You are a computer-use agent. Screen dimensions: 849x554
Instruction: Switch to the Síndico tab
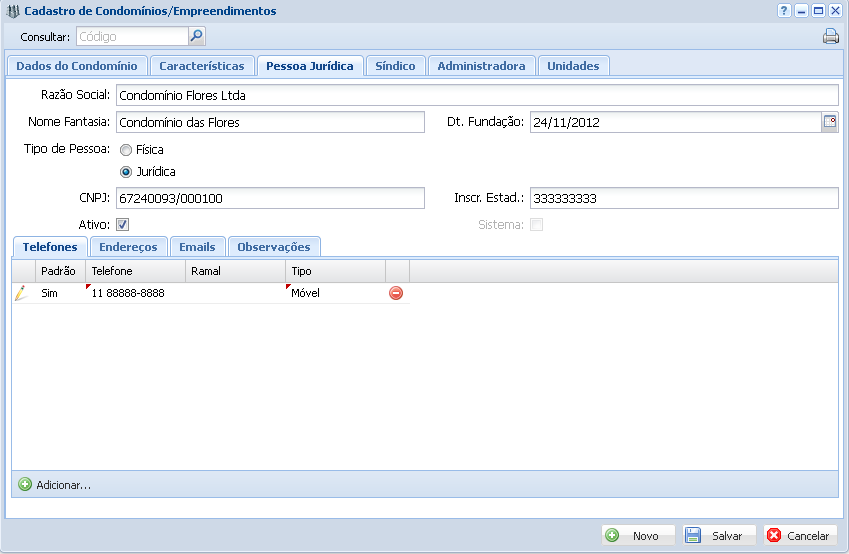395,66
